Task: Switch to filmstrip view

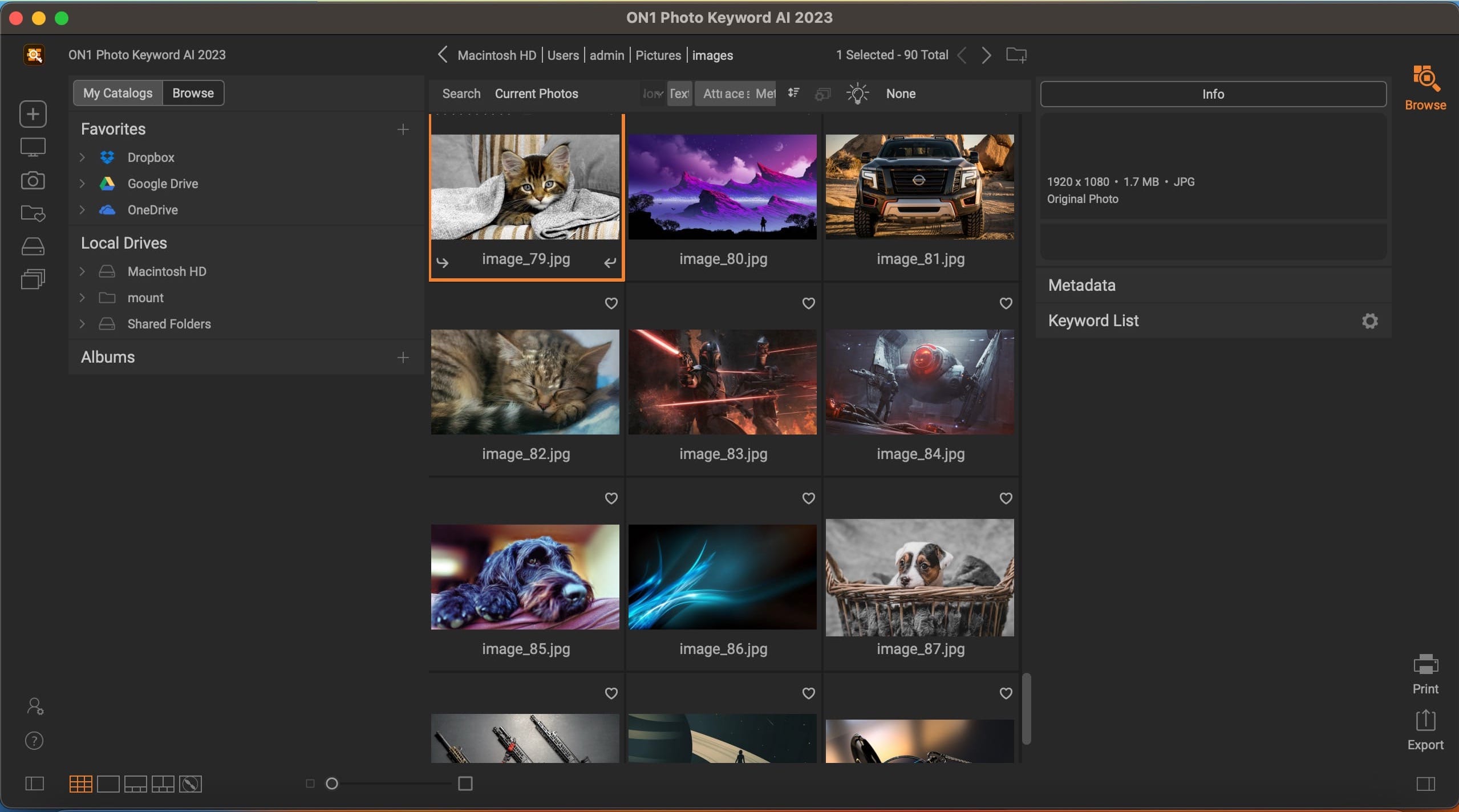Action: coord(136,784)
